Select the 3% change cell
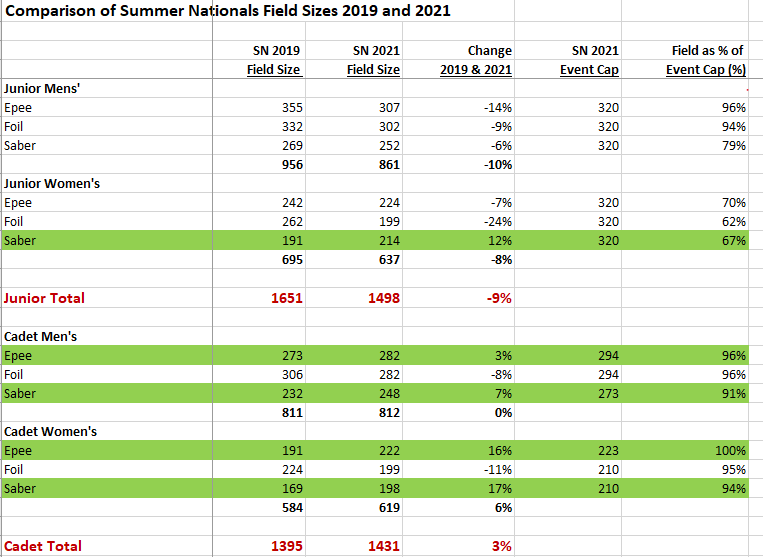The image size is (763, 557). [503, 356]
